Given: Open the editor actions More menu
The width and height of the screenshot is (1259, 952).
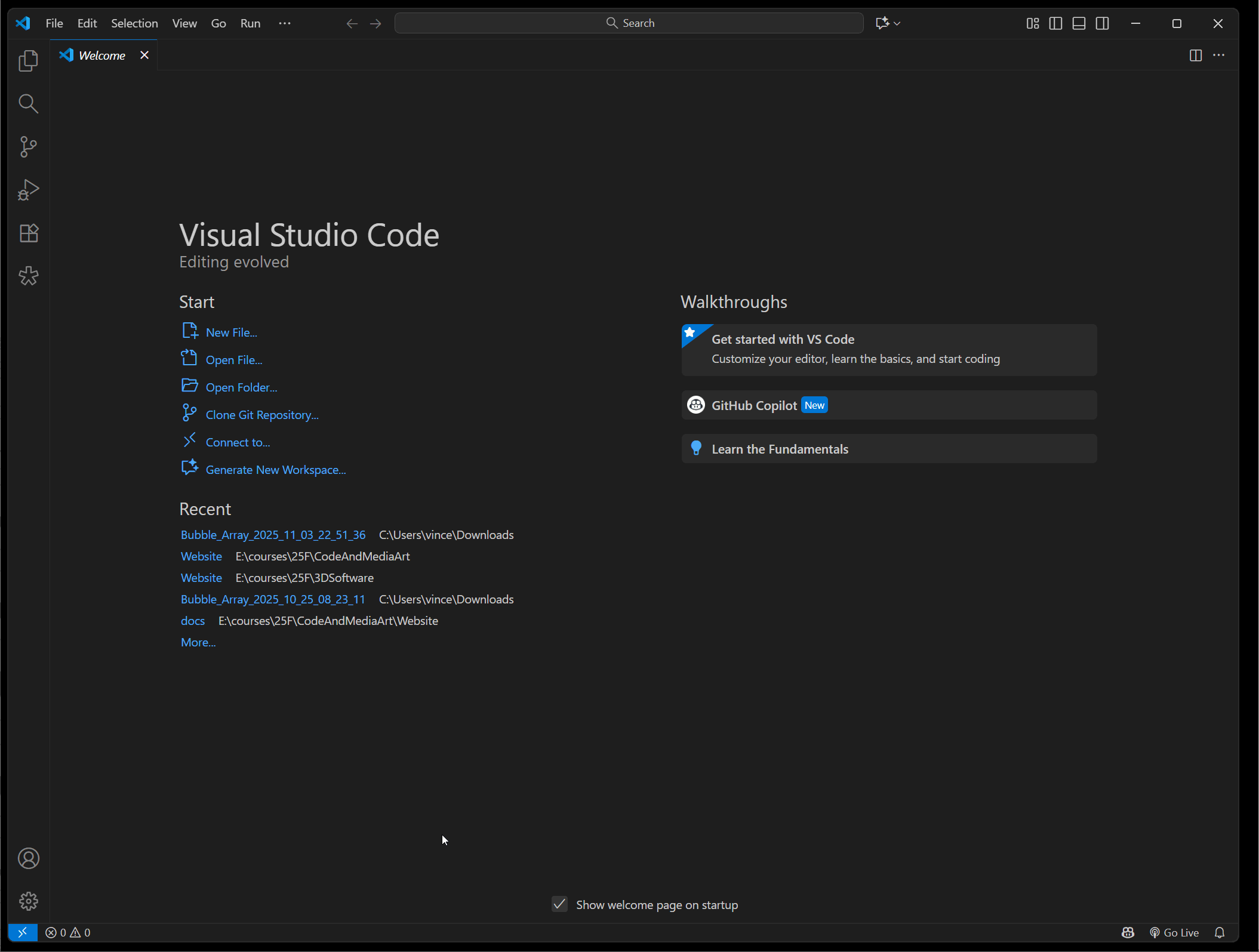Looking at the screenshot, I should [1220, 55].
